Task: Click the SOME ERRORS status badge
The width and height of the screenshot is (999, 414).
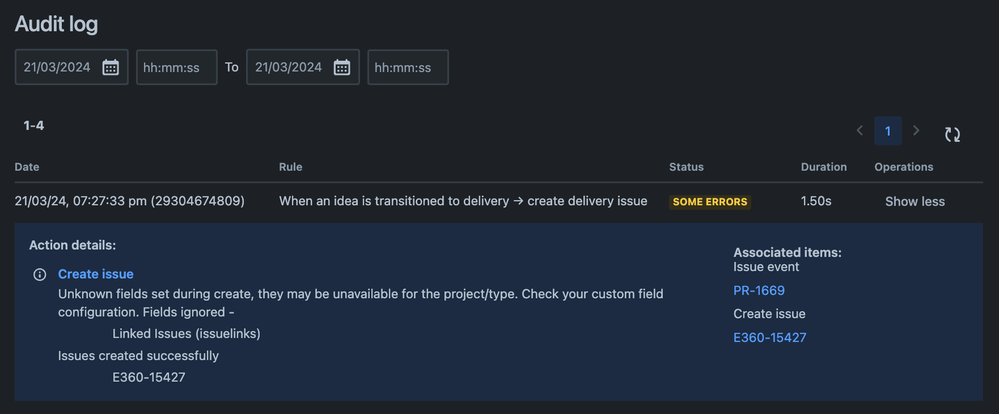Action: (x=710, y=202)
